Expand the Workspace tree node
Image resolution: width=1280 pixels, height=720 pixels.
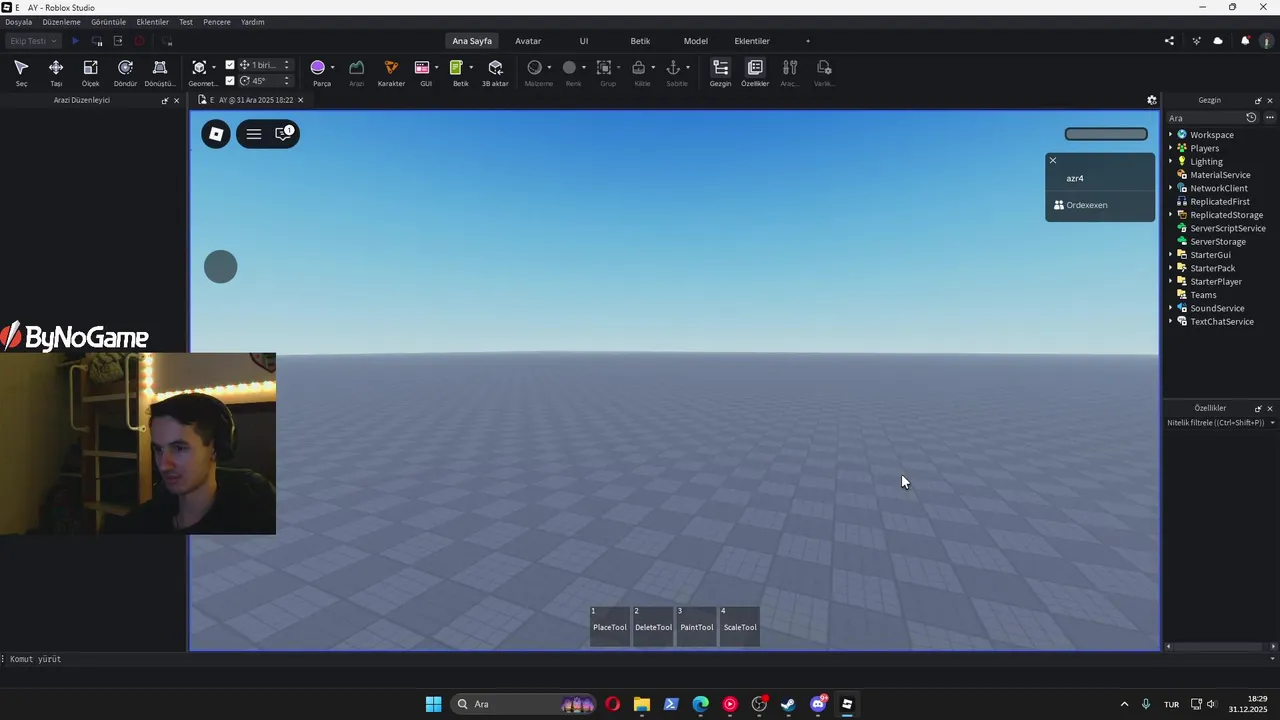pos(1171,135)
